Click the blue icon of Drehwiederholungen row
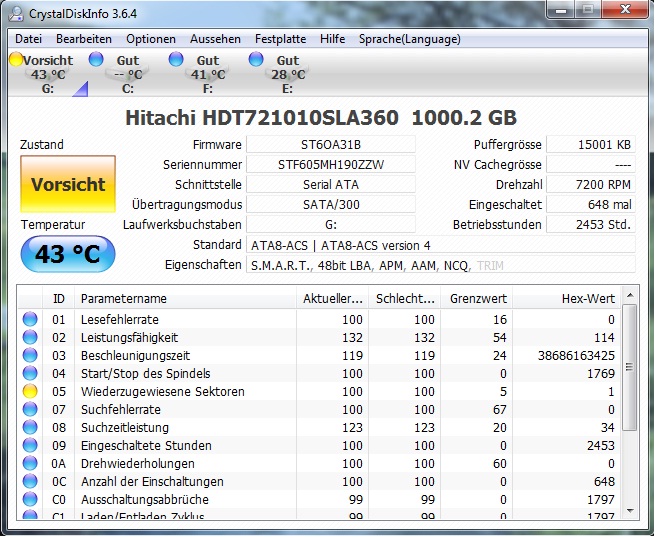 click(30, 463)
